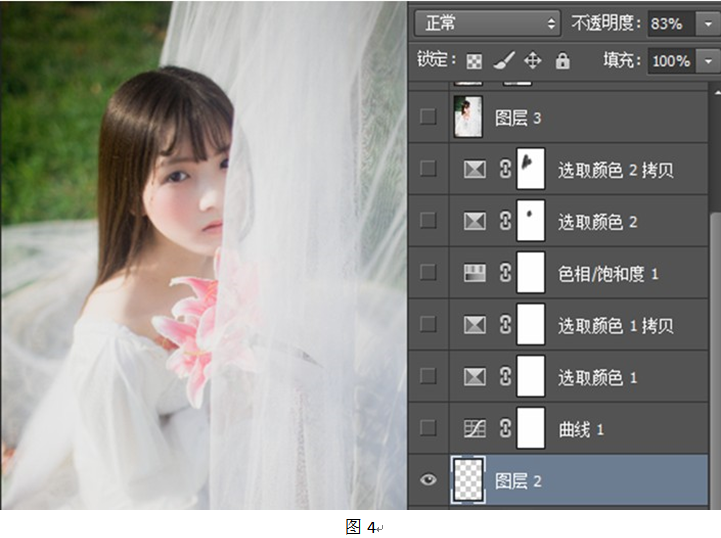721x538 pixels.
Task: Select the 选取颜色 2 拷贝 mask thumbnail
Action: tap(531, 168)
